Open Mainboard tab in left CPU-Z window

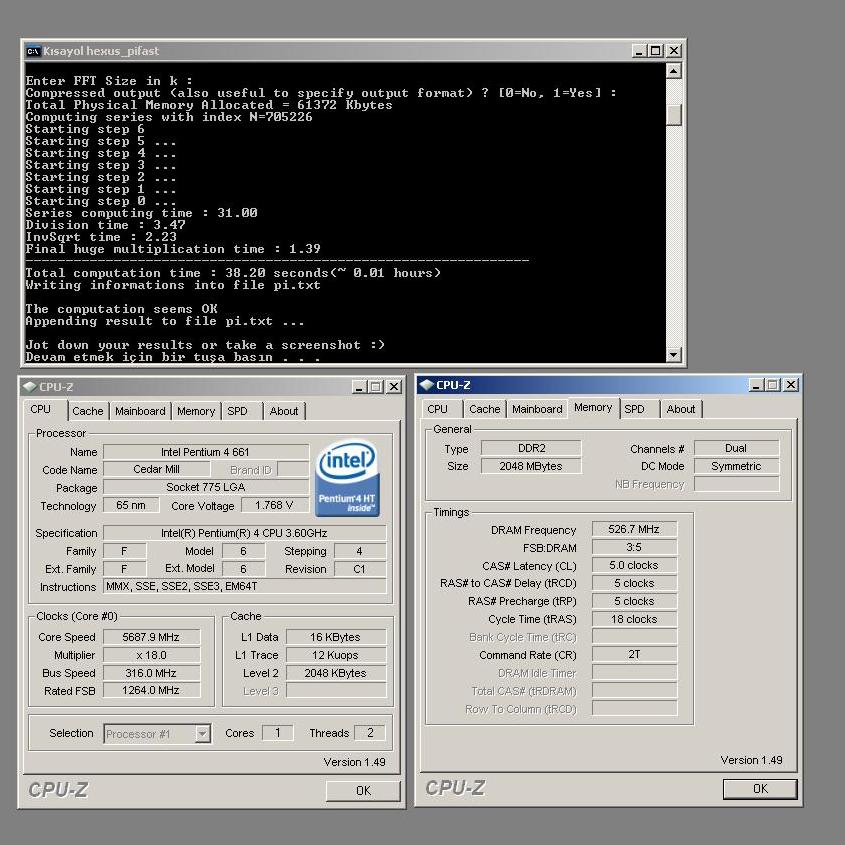click(140, 411)
